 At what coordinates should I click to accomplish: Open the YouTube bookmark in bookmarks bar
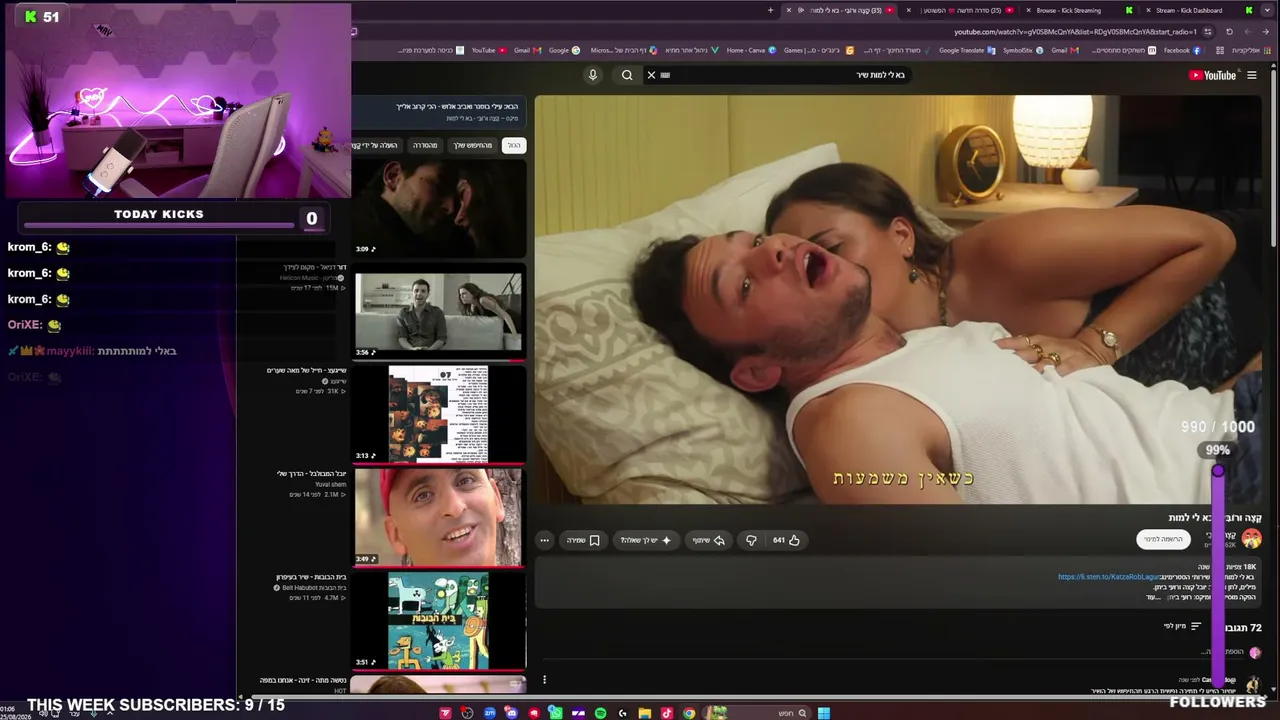pyautogui.click(x=489, y=50)
